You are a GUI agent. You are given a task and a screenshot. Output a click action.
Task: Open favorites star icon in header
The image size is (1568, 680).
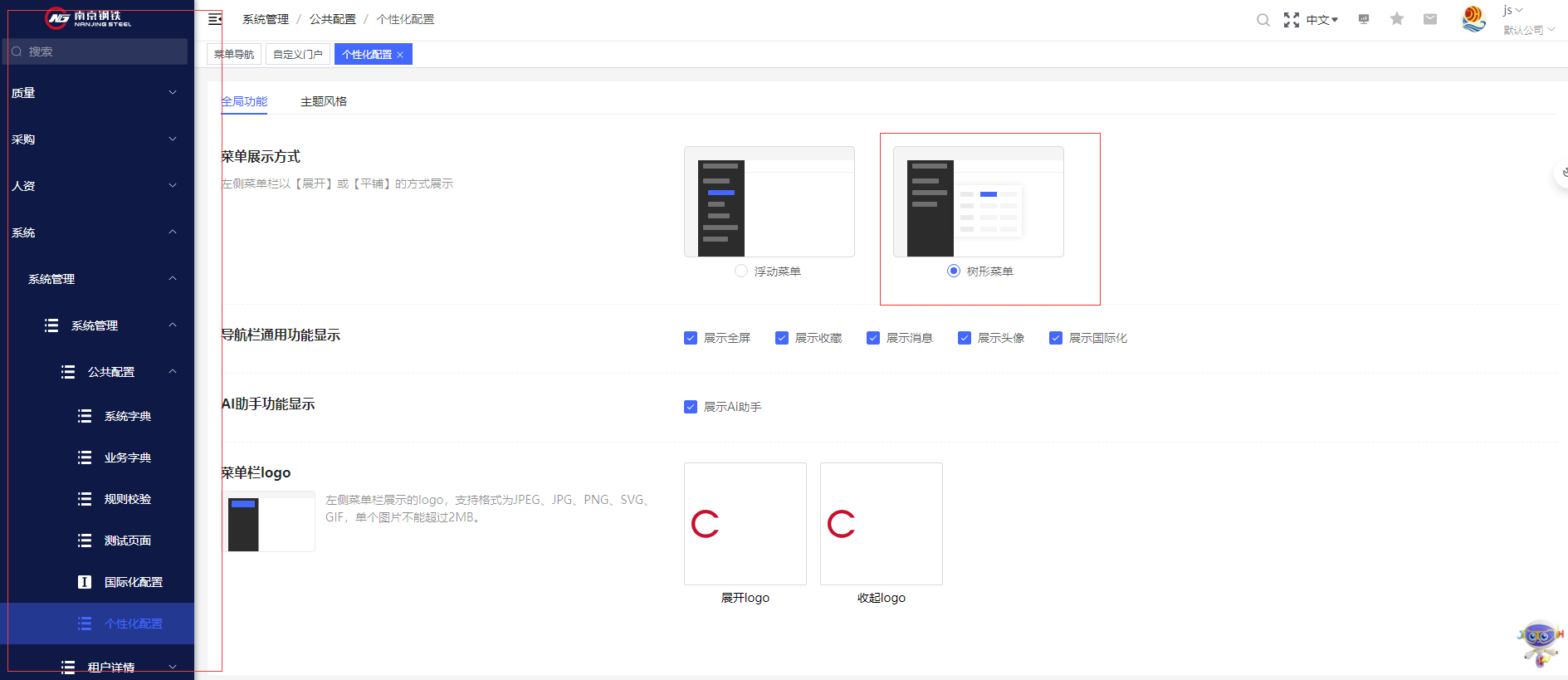[x=1397, y=18]
